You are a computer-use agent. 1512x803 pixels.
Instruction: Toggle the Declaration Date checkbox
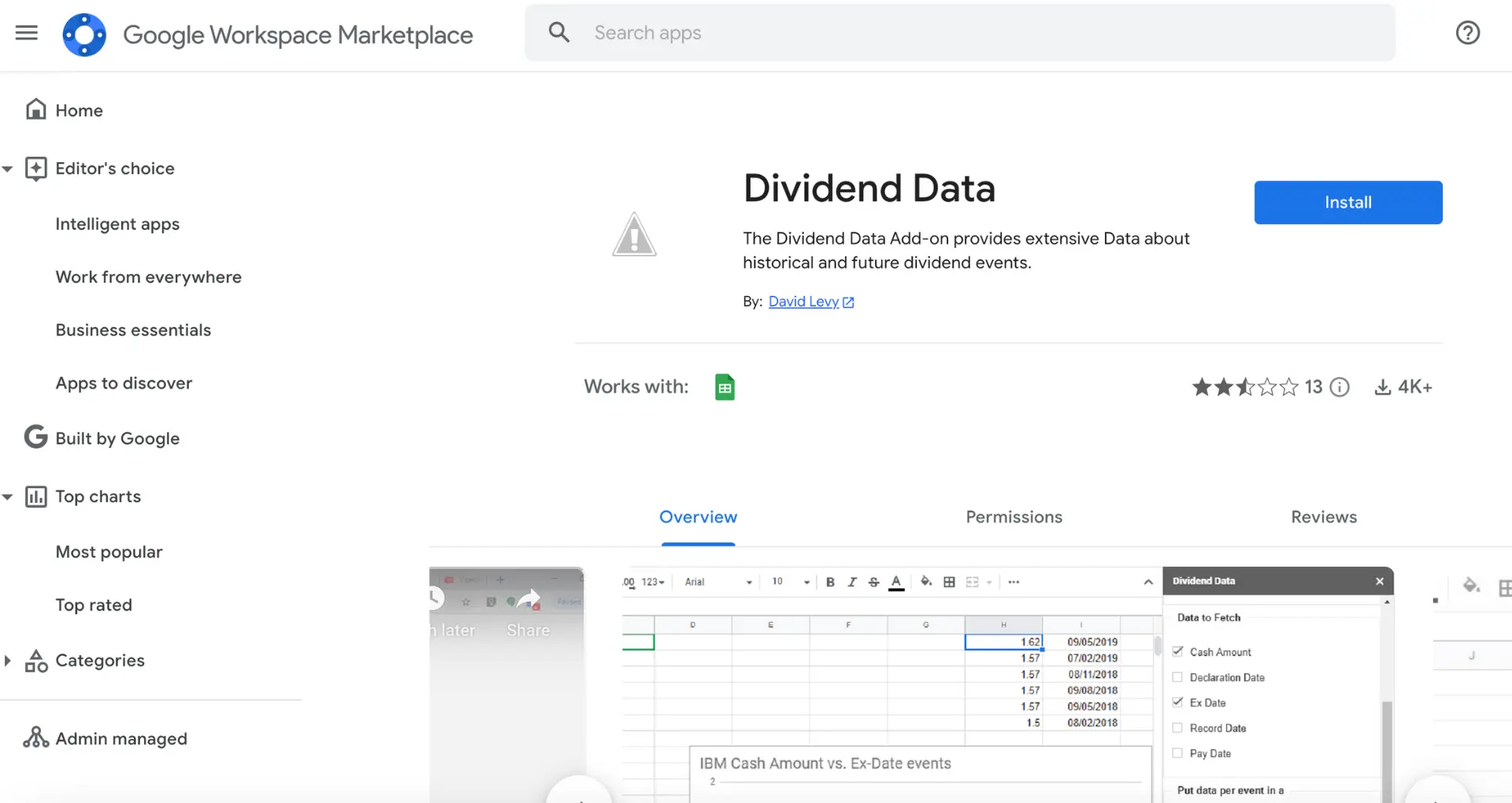[x=1177, y=677]
